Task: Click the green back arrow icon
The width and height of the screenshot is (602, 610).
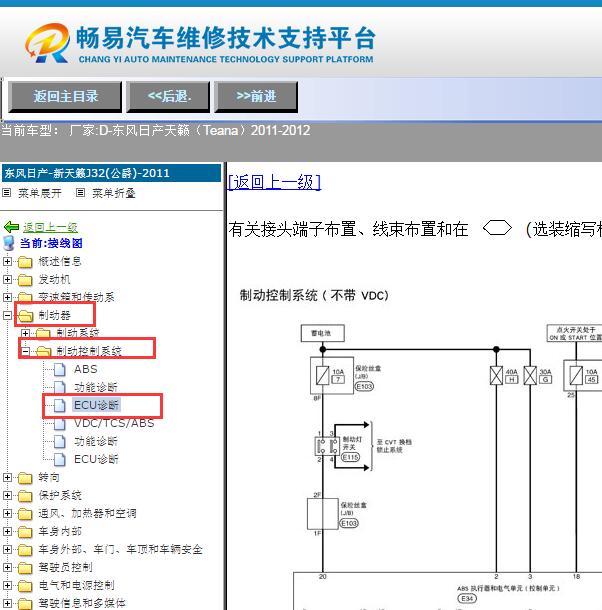Action: click(x=11, y=227)
